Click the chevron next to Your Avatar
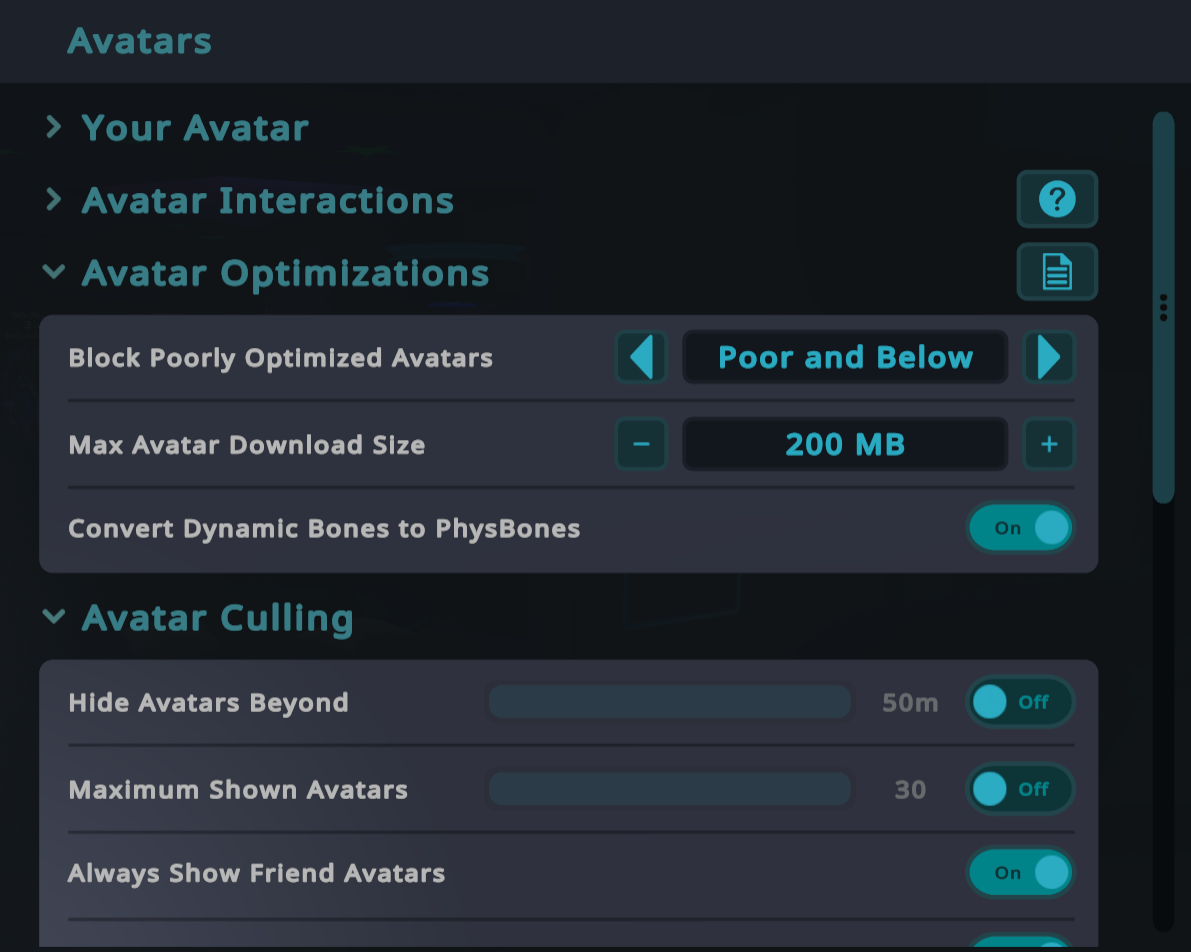 tap(53, 127)
